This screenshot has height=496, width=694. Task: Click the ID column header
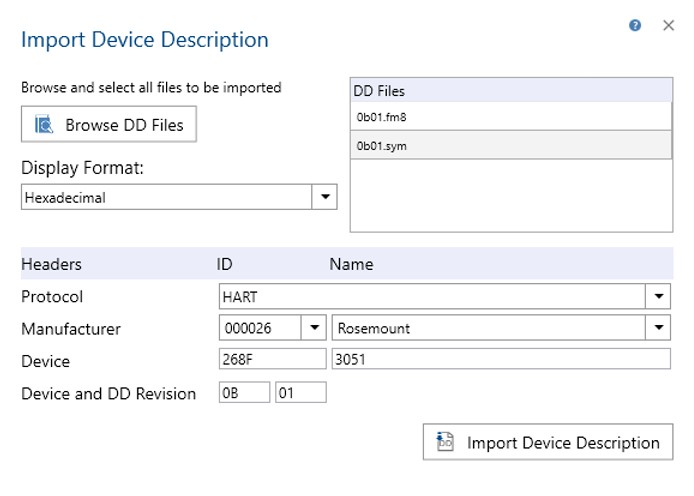tap(224, 264)
